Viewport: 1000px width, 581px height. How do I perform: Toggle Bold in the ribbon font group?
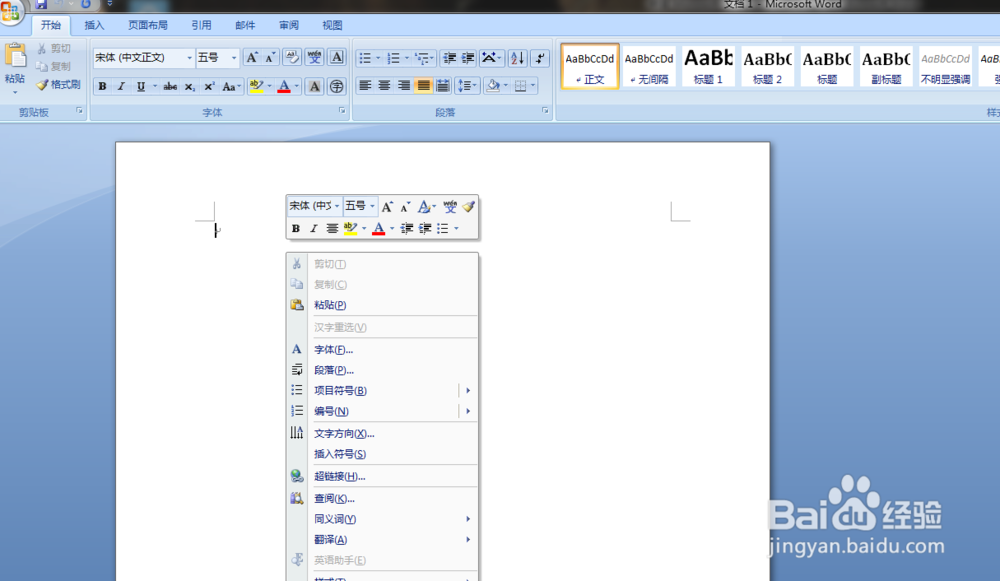pyautogui.click(x=102, y=86)
